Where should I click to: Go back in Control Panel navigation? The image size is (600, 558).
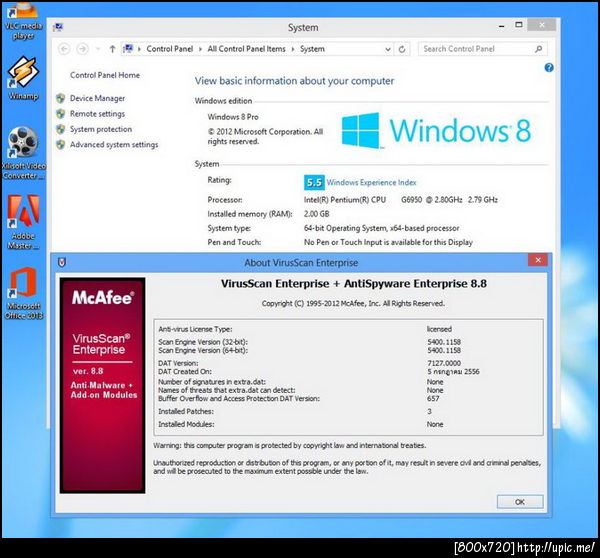[x=64, y=49]
